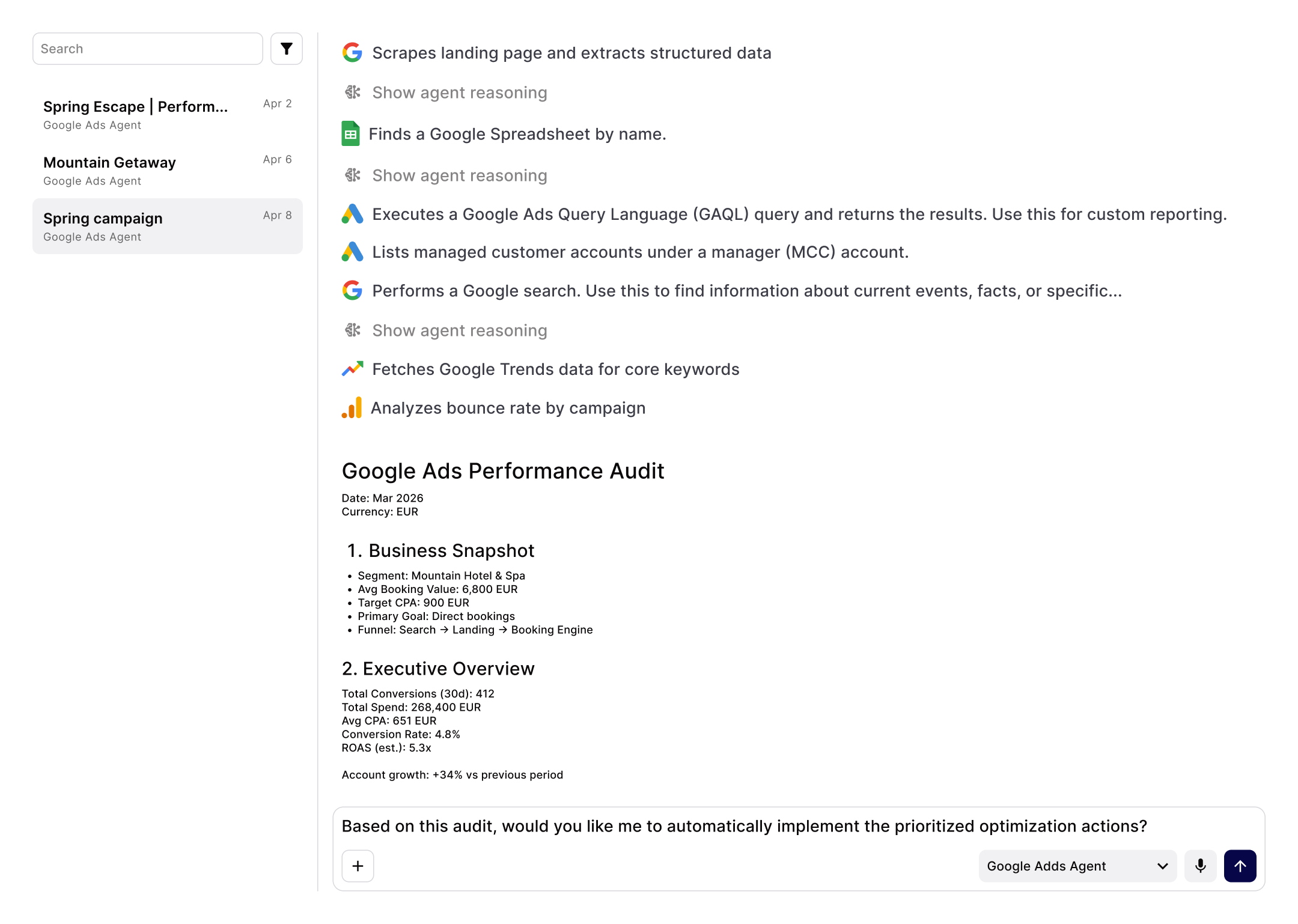Expand Show agent reasoning below Spreadsheet step
Viewport: 1298px width, 924px height.
(459, 175)
